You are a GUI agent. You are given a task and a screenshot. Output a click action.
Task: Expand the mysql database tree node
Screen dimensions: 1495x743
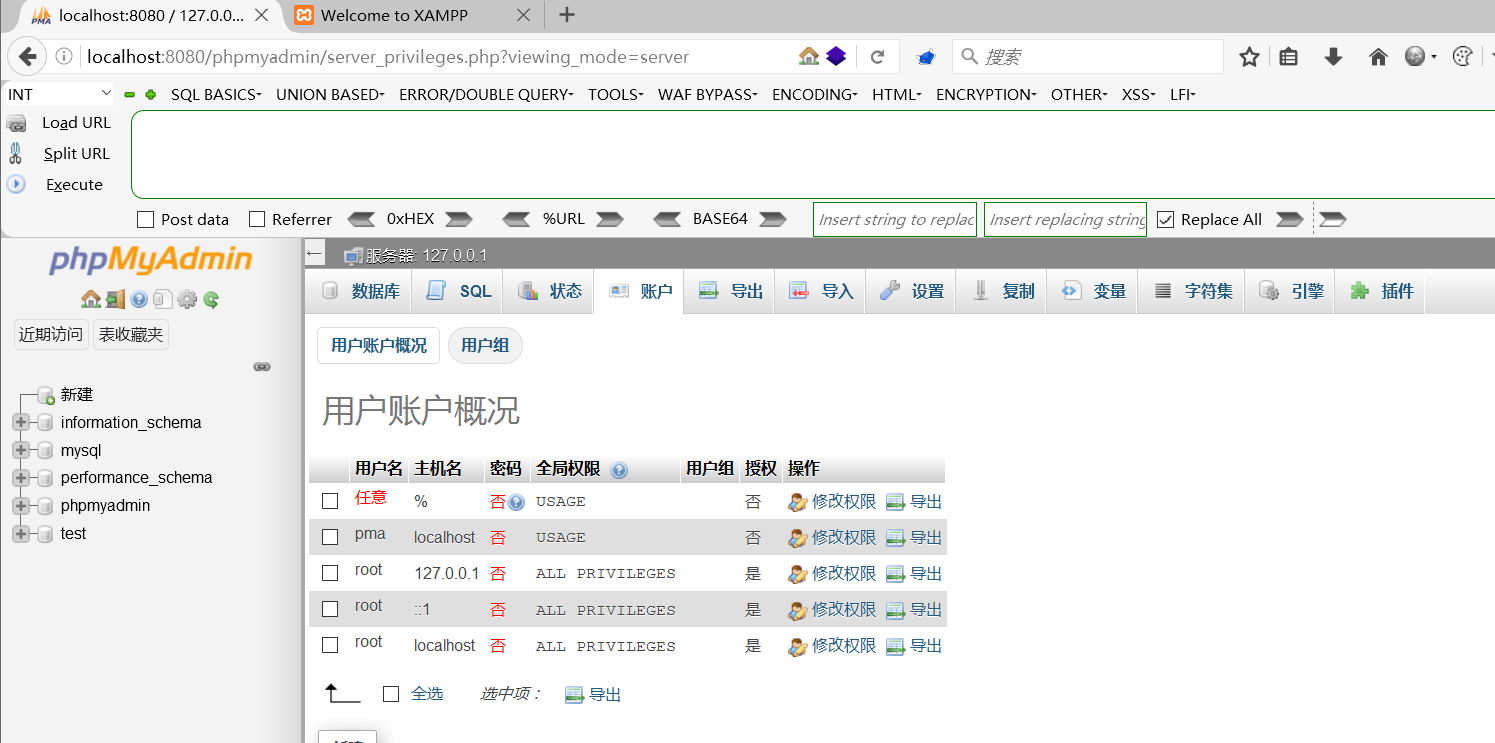tap(21, 450)
